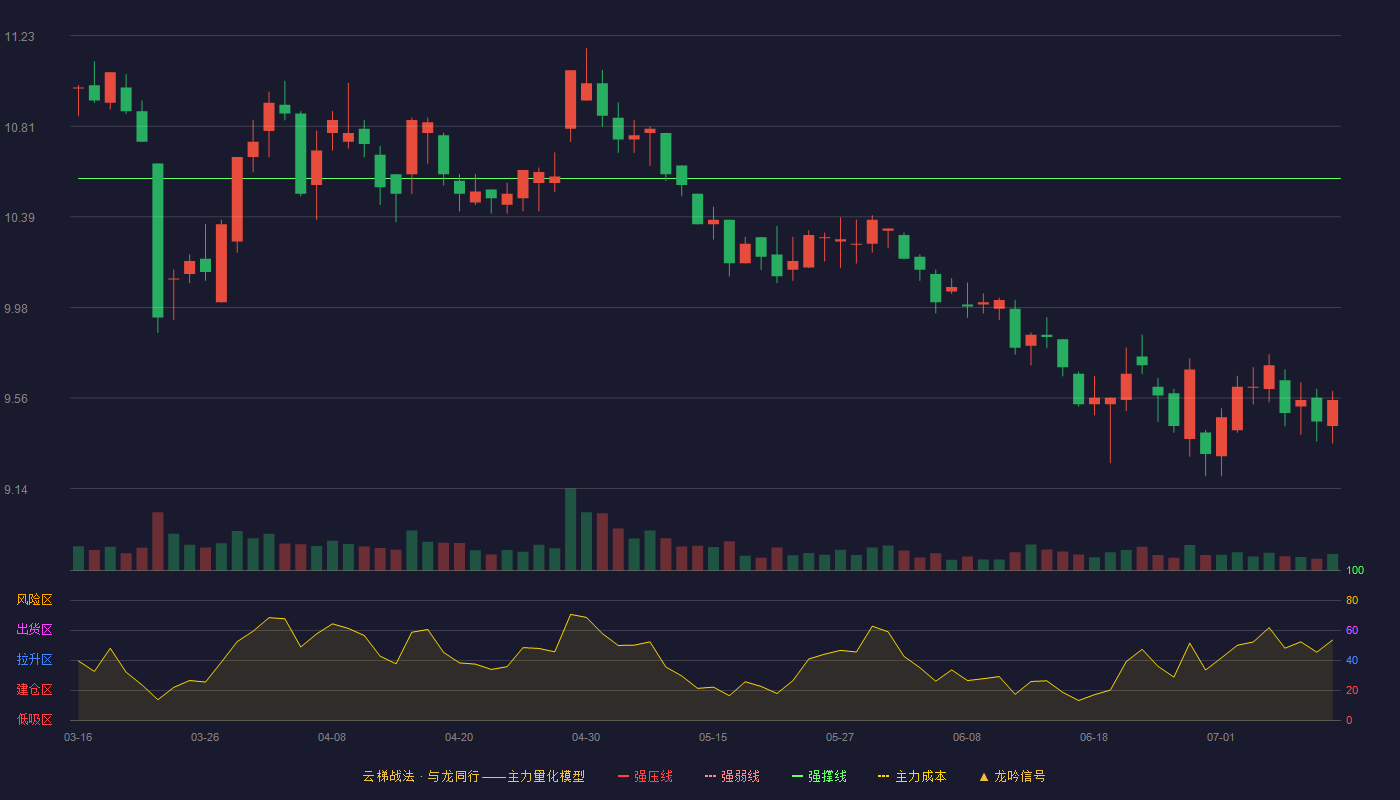Click the 06-18 date label

[1094, 737]
